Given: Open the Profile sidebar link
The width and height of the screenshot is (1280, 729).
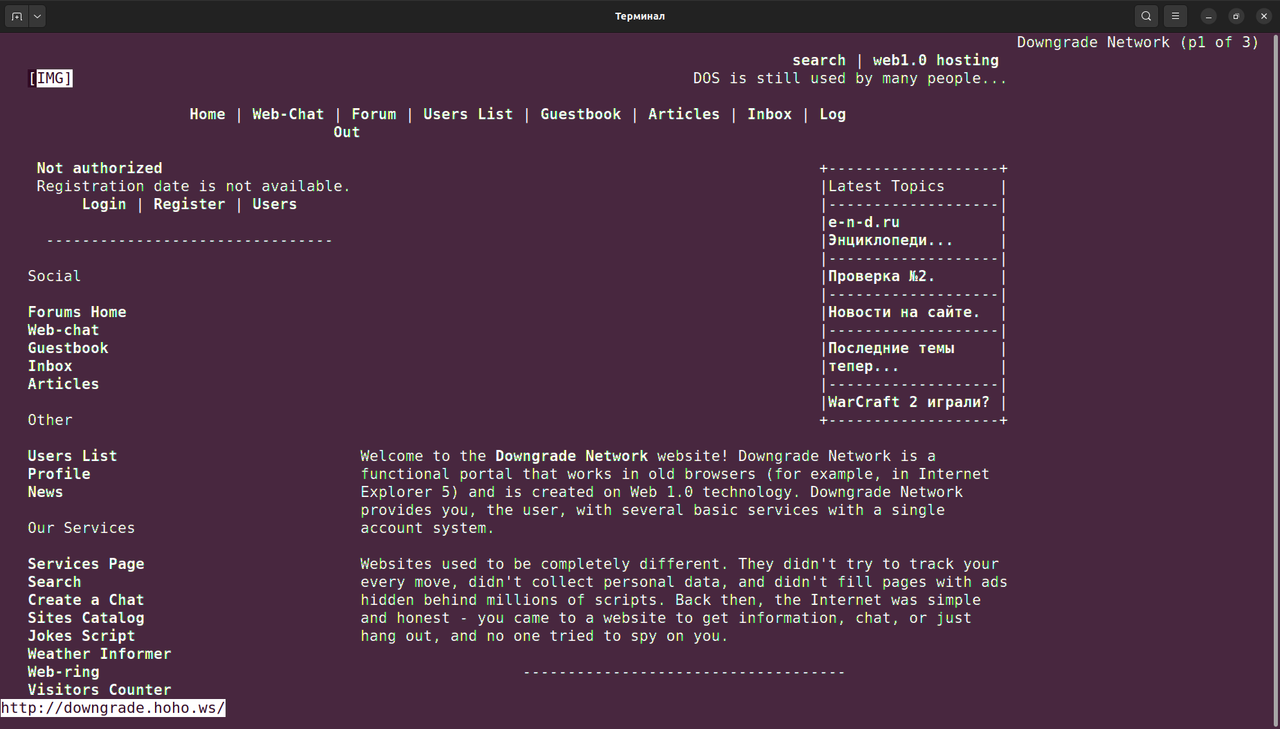Looking at the screenshot, I should pos(59,474).
